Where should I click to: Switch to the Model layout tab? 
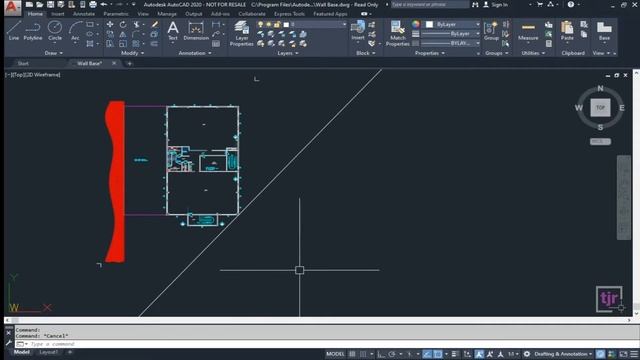[22, 352]
